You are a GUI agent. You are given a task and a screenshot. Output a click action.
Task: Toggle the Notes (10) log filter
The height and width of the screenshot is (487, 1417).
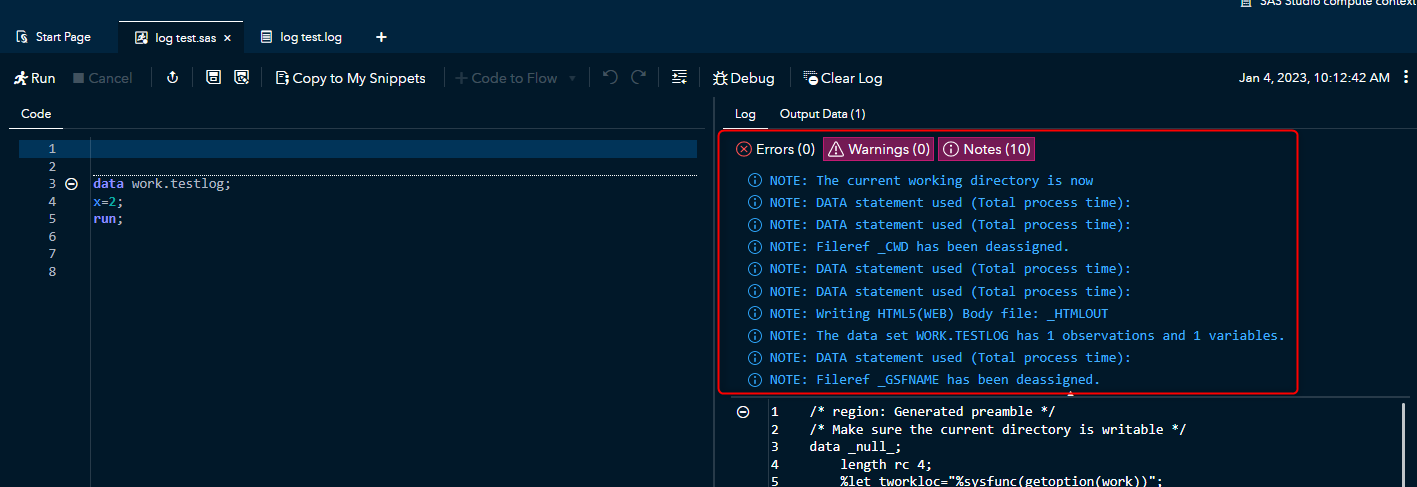pyautogui.click(x=986, y=149)
